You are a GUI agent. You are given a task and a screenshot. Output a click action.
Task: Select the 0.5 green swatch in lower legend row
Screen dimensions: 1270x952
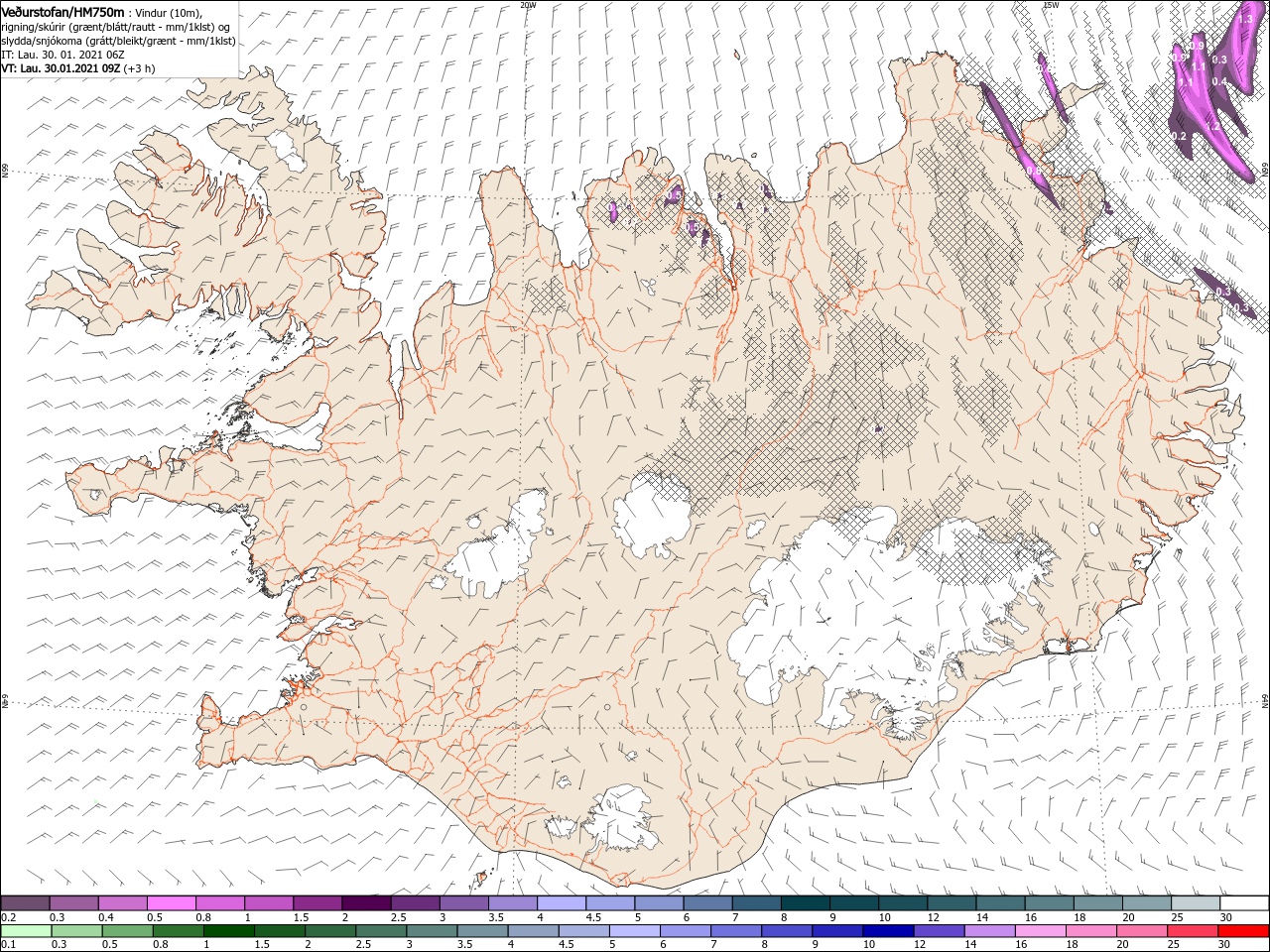128,930
